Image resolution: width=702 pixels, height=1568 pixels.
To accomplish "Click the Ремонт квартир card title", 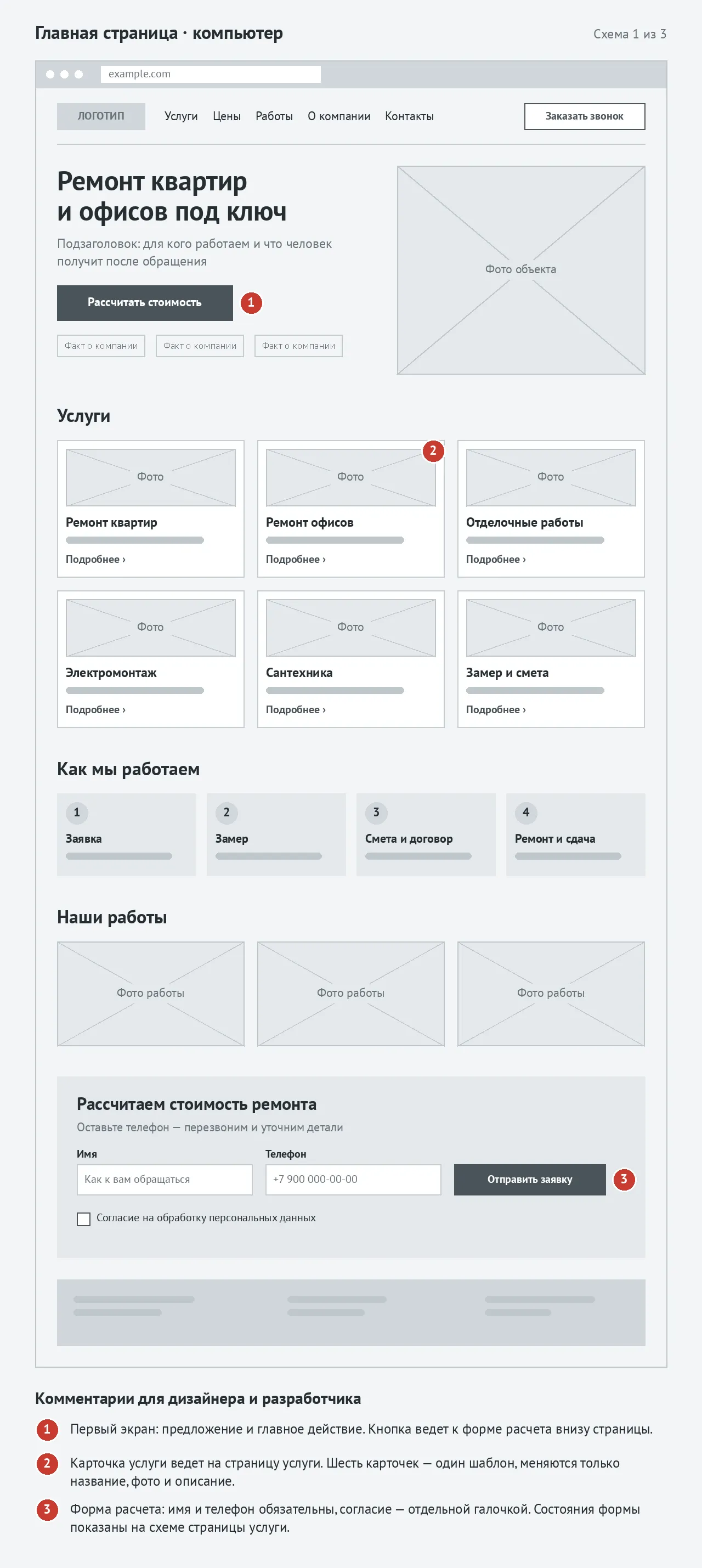I will coord(111,522).
